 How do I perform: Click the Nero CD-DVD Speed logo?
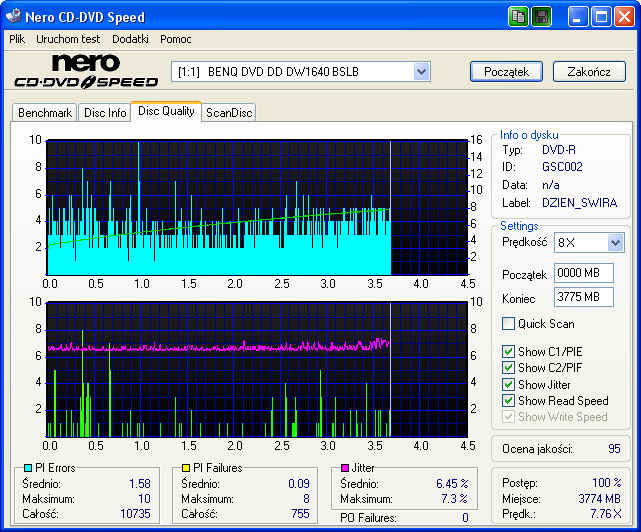tap(86, 71)
